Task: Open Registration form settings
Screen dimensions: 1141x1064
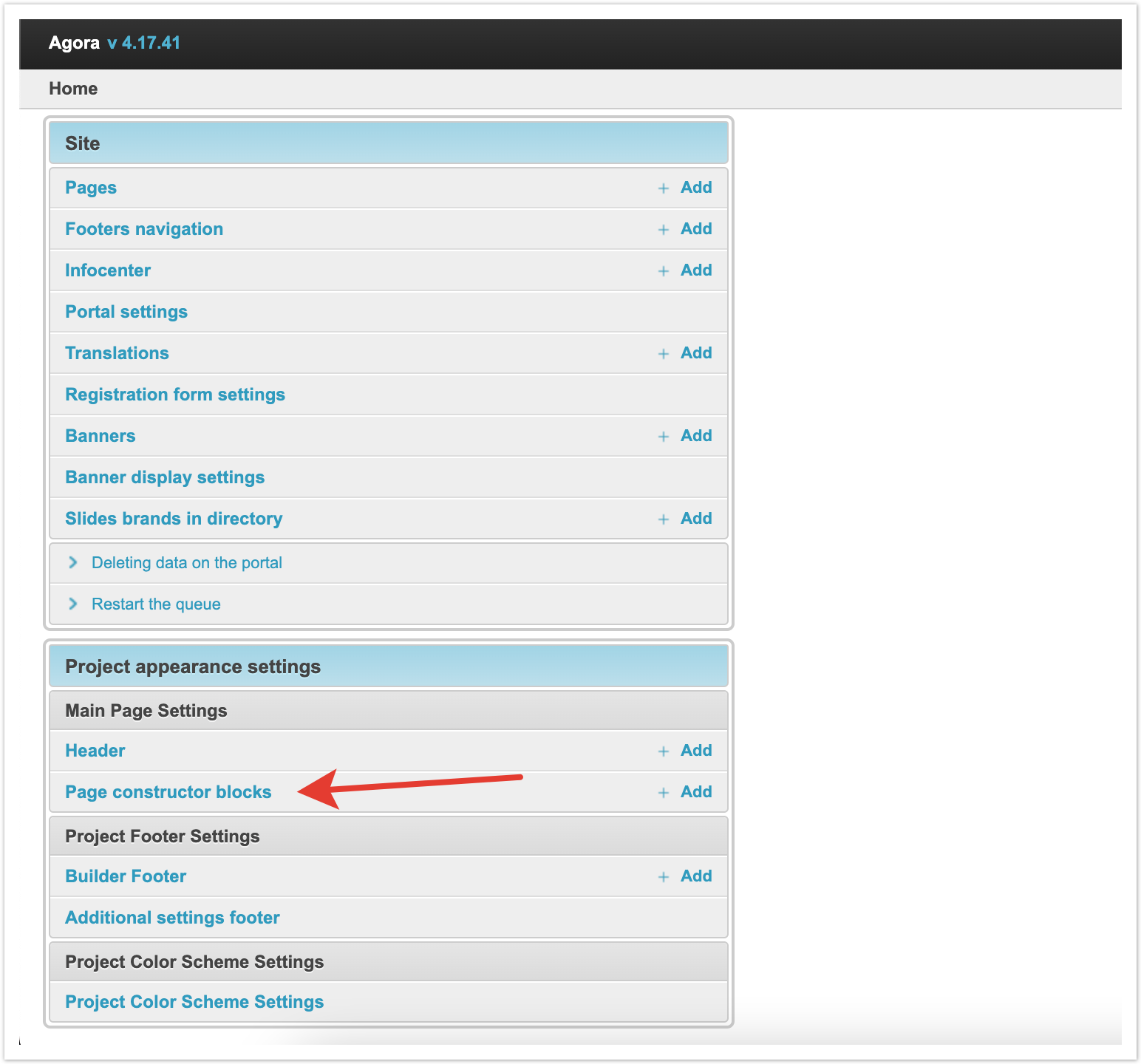Action: [x=175, y=395]
